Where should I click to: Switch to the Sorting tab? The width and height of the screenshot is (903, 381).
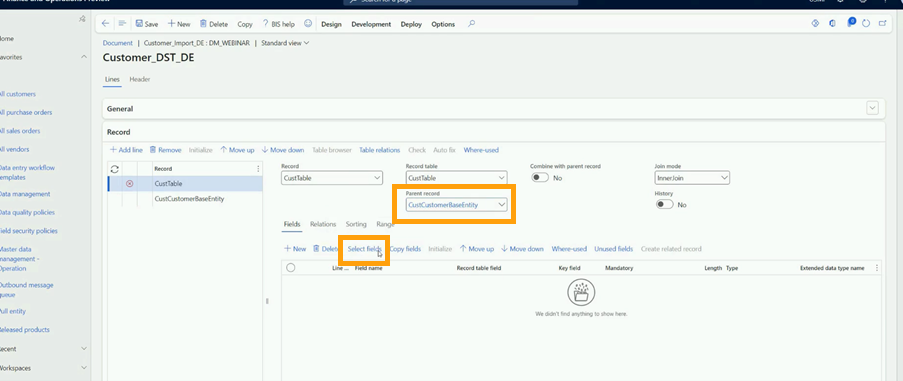pyautogui.click(x=356, y=224)
